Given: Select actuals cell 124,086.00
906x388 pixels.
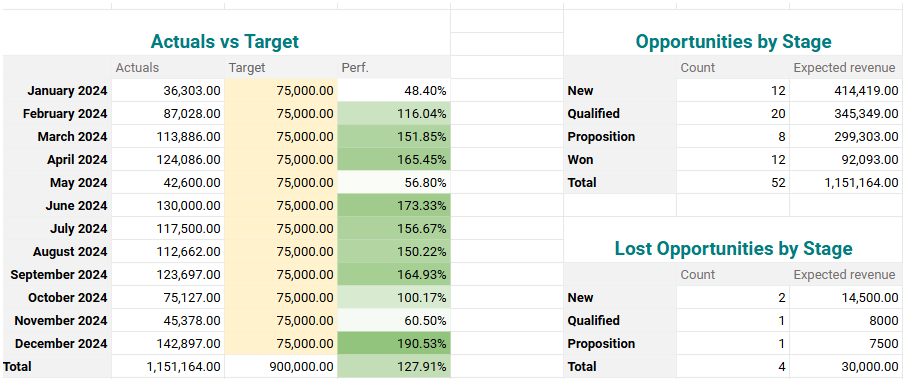Looking at the screenshot, I should [168, 159].
